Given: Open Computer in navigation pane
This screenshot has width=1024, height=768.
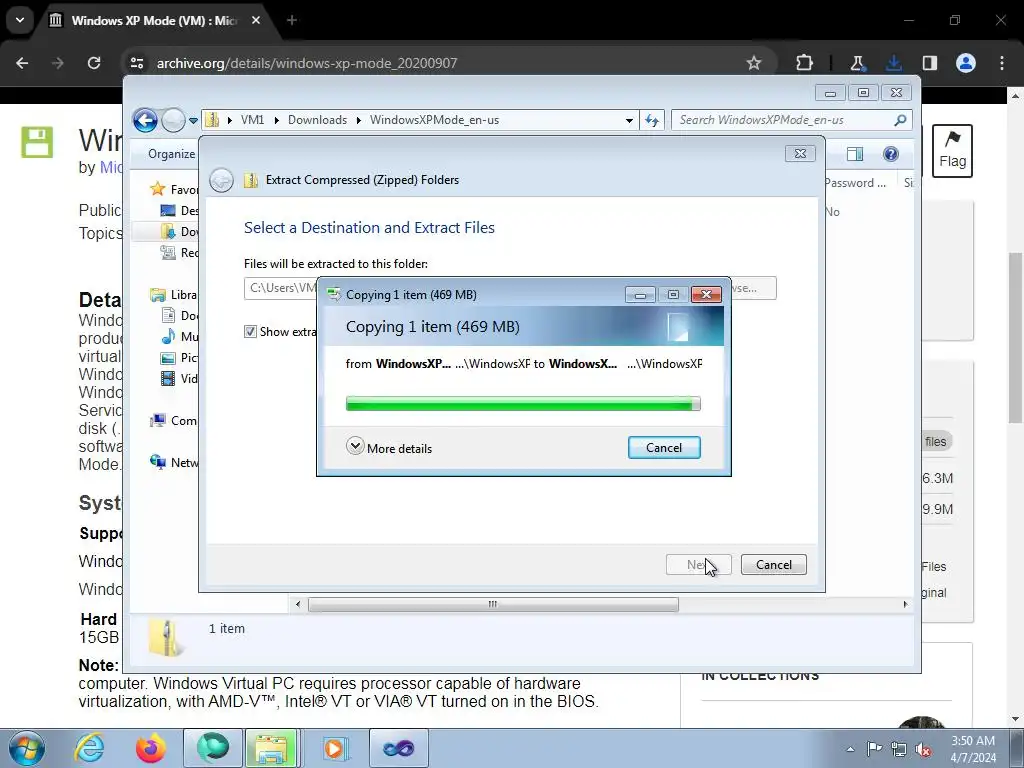Looking at the screenshot, I should pos(174,421).
